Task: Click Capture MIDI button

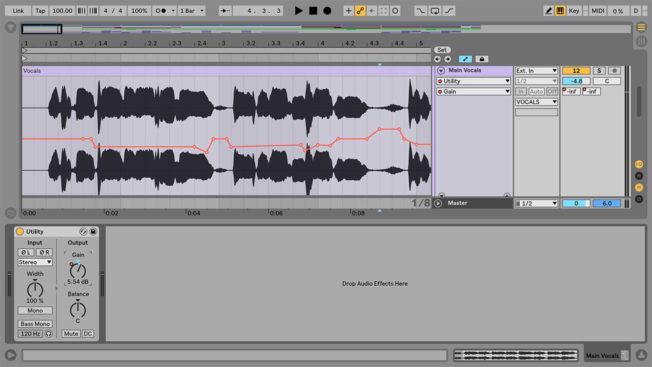Action: tap(383, 11)
